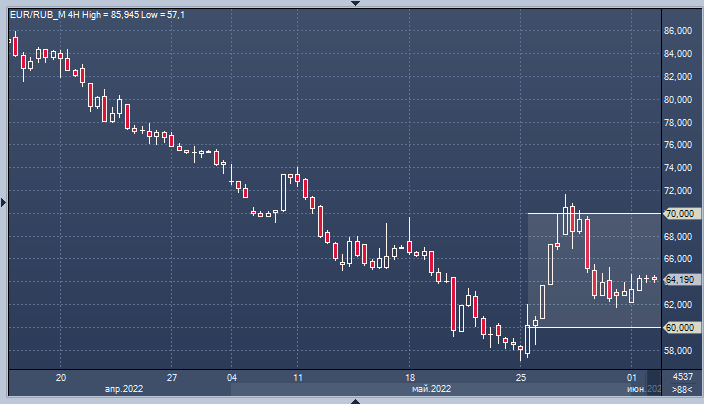The width and height of the screenshot is (704, 404).
Task: Select the 60,000 price level label
Action: coord(679,327)
